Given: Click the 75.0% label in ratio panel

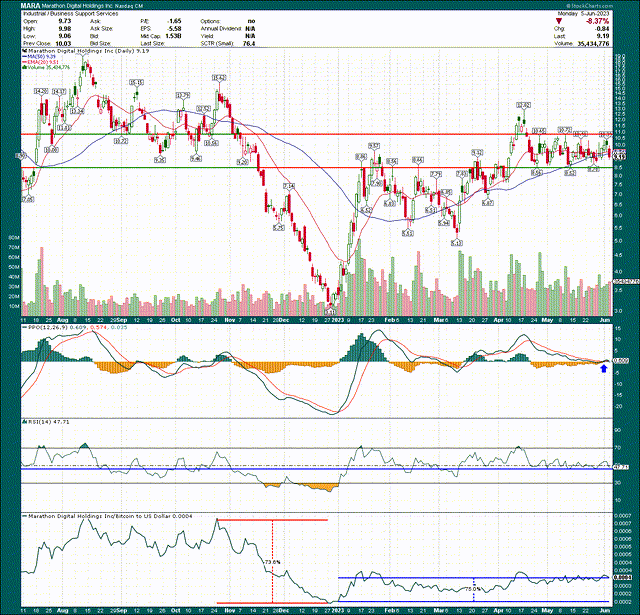Looking at the screenshot, I should pyautogui.click(x=473, y=589).
